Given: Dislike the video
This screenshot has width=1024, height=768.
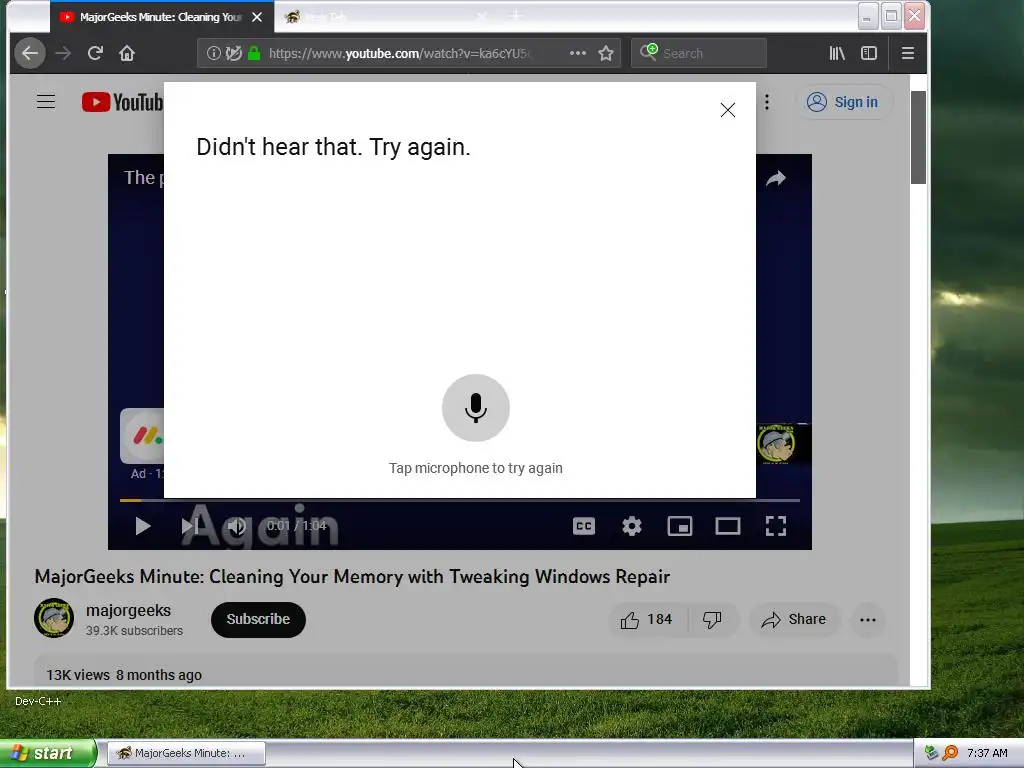Looking at the screenshot, I should tap(712, 619).
